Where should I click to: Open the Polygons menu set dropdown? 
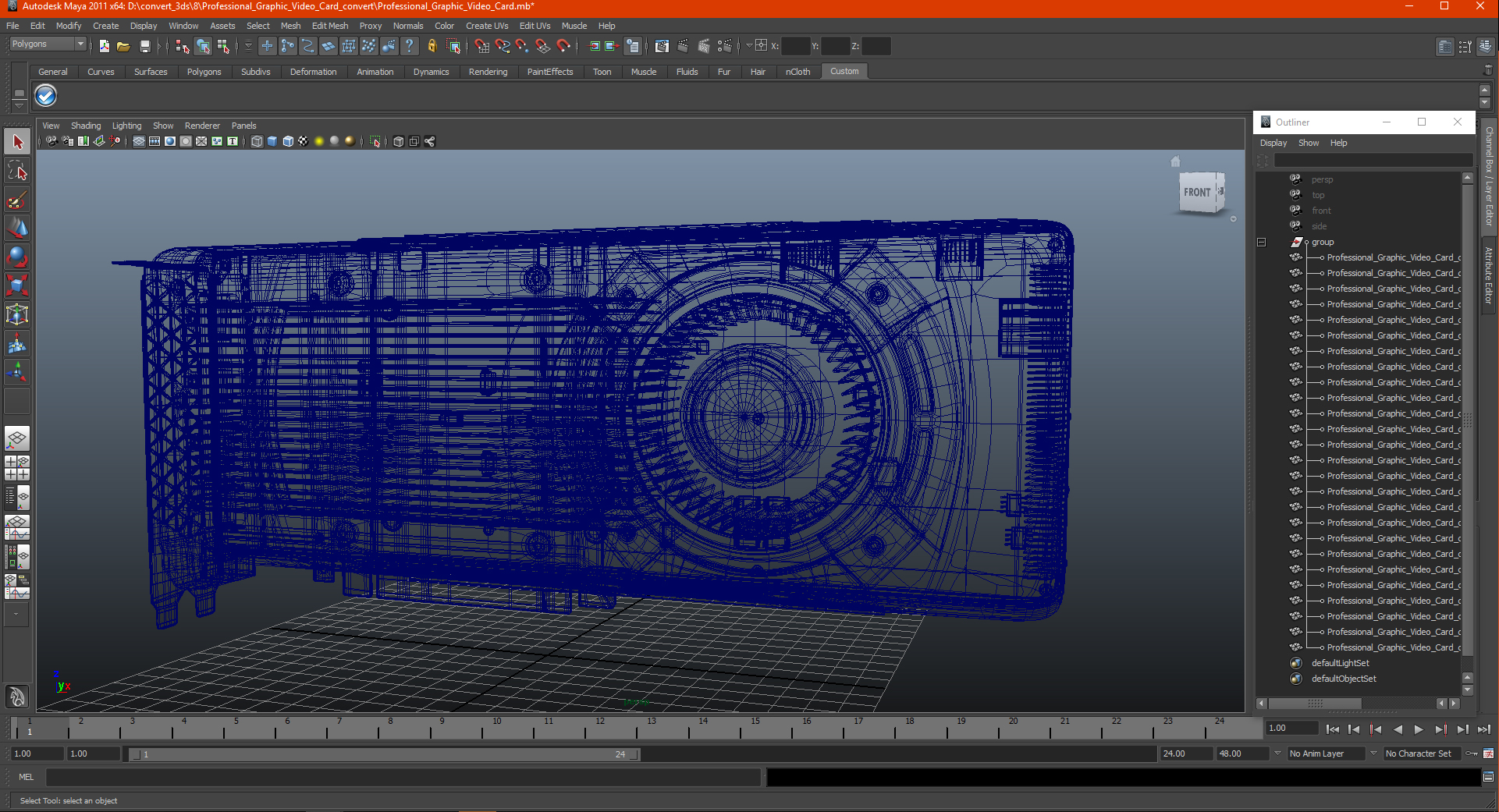(x=48, y=44)
